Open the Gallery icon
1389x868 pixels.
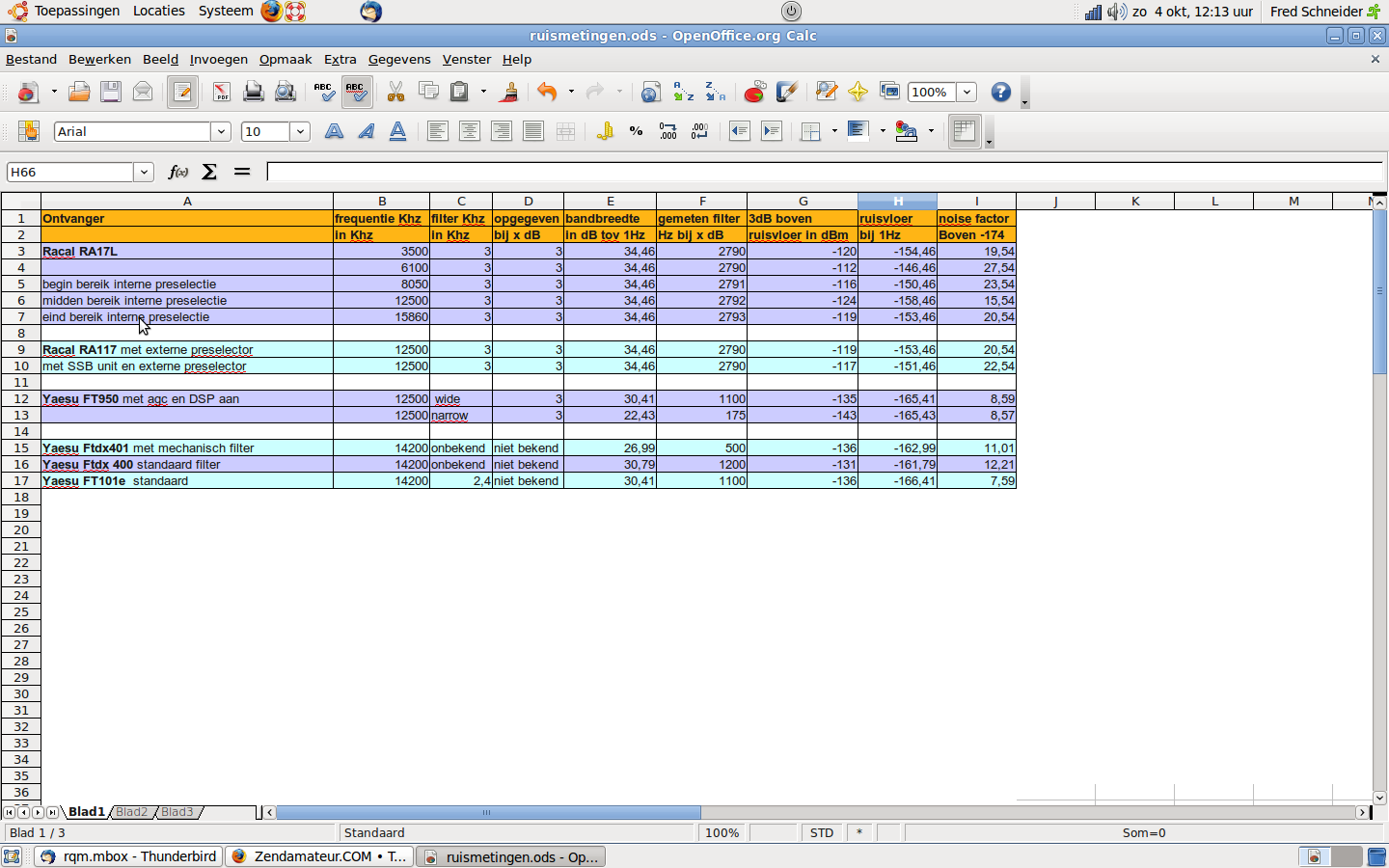click(x=889, y=92)
